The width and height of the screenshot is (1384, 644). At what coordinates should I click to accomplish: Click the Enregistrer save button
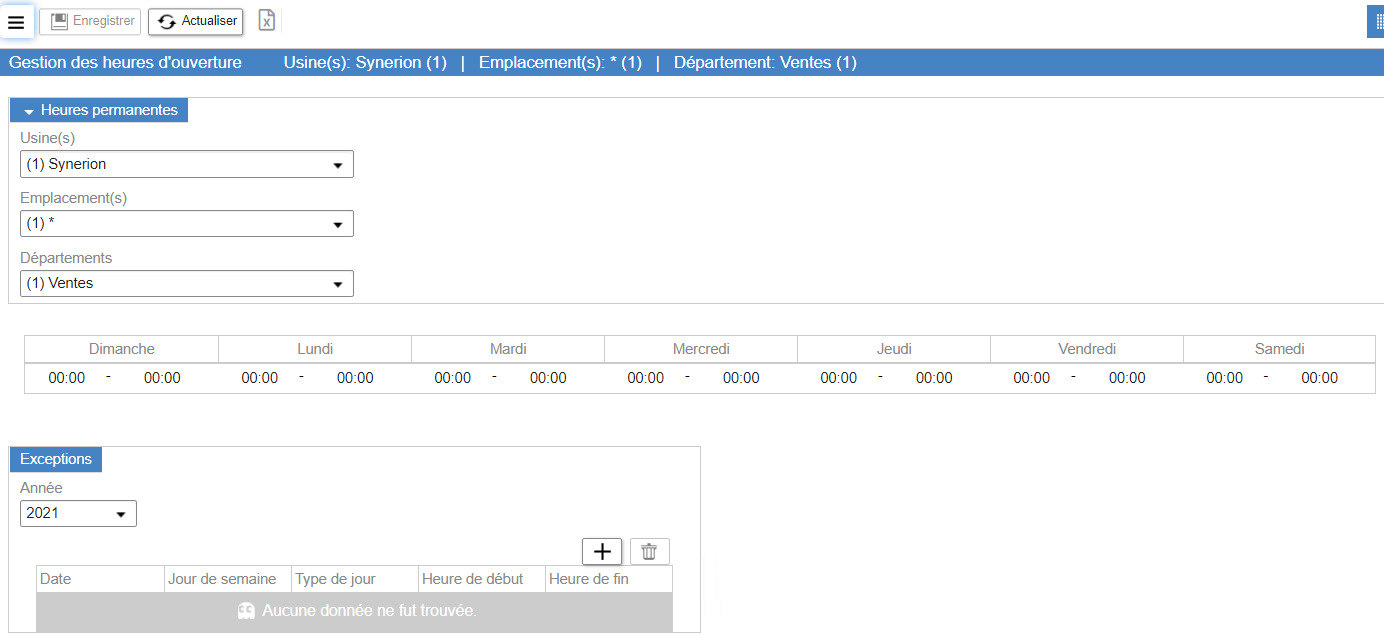90,21
